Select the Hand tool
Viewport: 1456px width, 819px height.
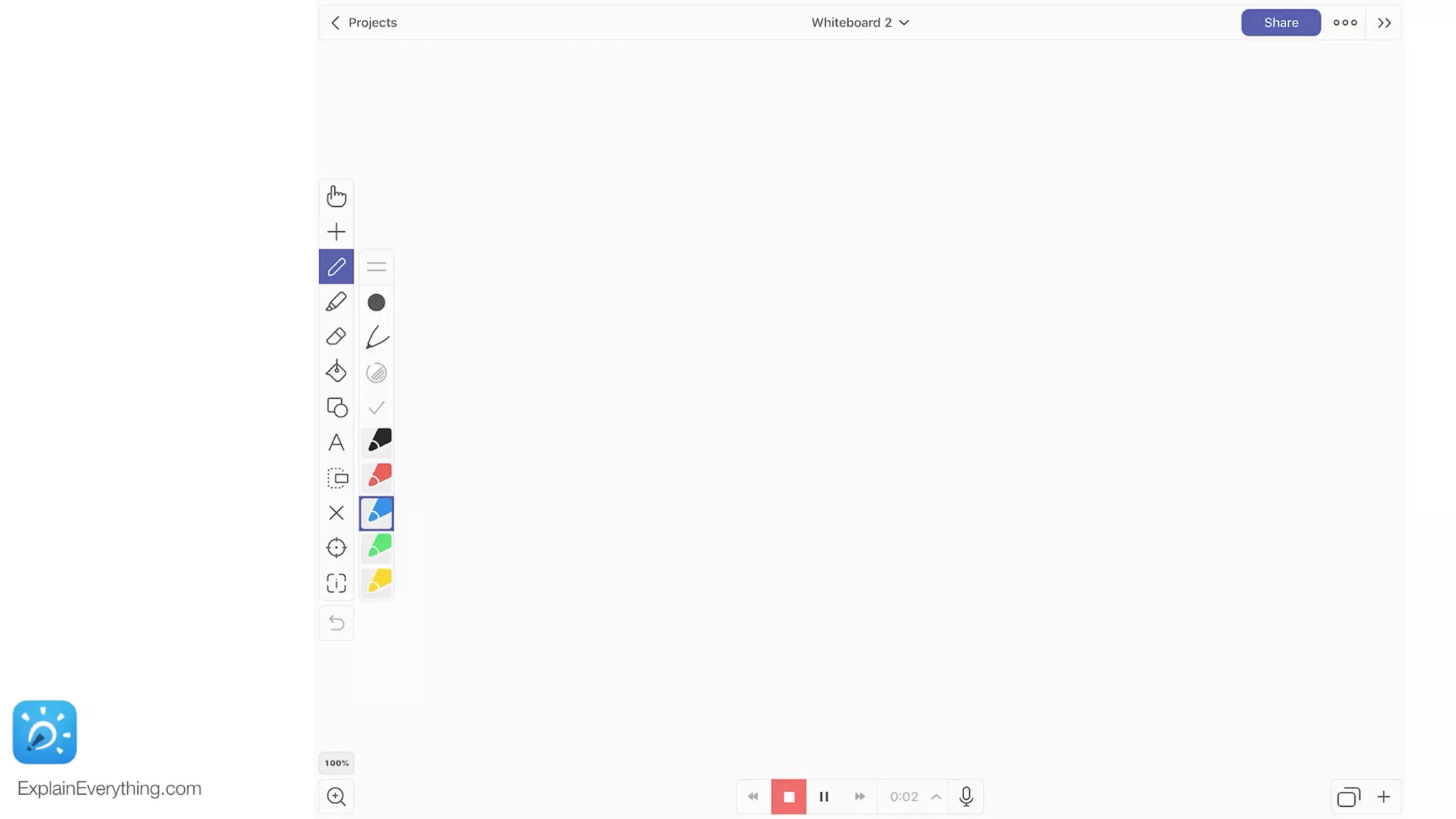(336, 196)
